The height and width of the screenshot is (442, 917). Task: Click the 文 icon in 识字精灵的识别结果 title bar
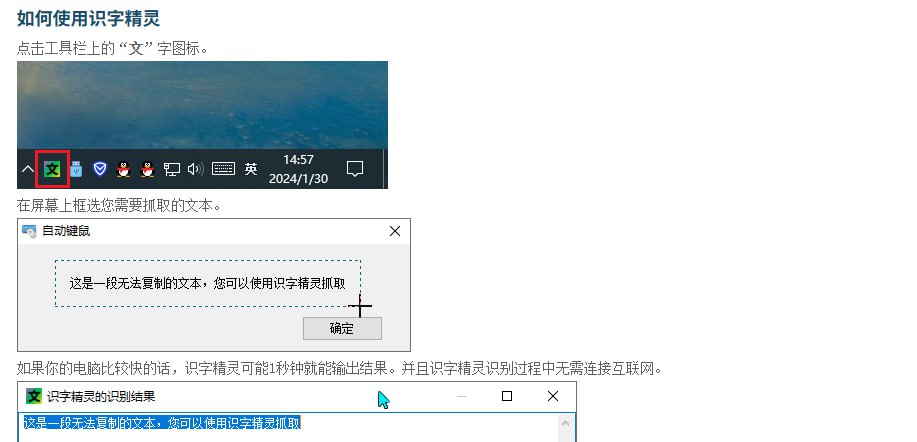pos(34,396)
